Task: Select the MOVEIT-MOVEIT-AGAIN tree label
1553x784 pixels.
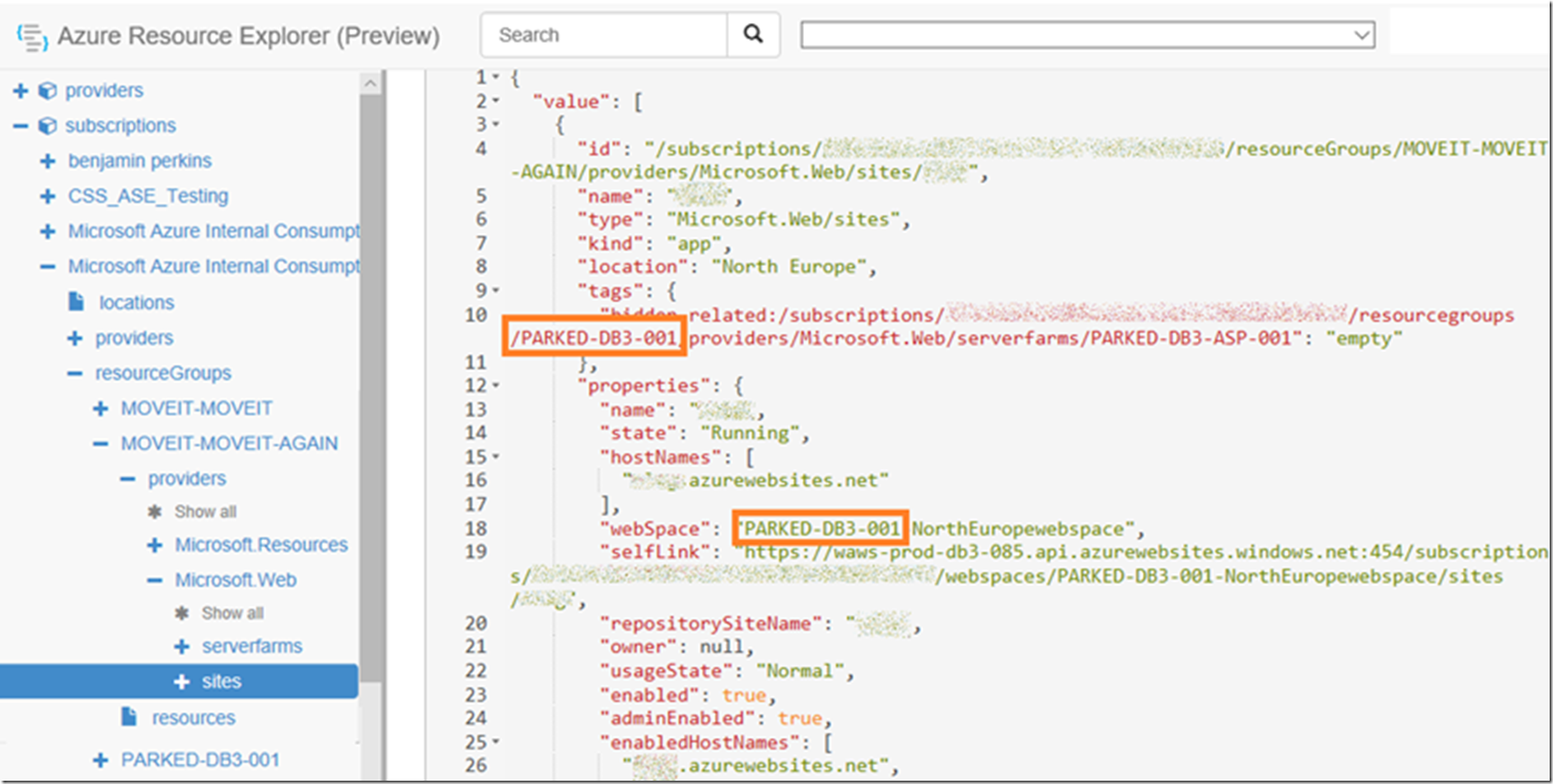Action: pyautogui.click(x=229, y=443)
